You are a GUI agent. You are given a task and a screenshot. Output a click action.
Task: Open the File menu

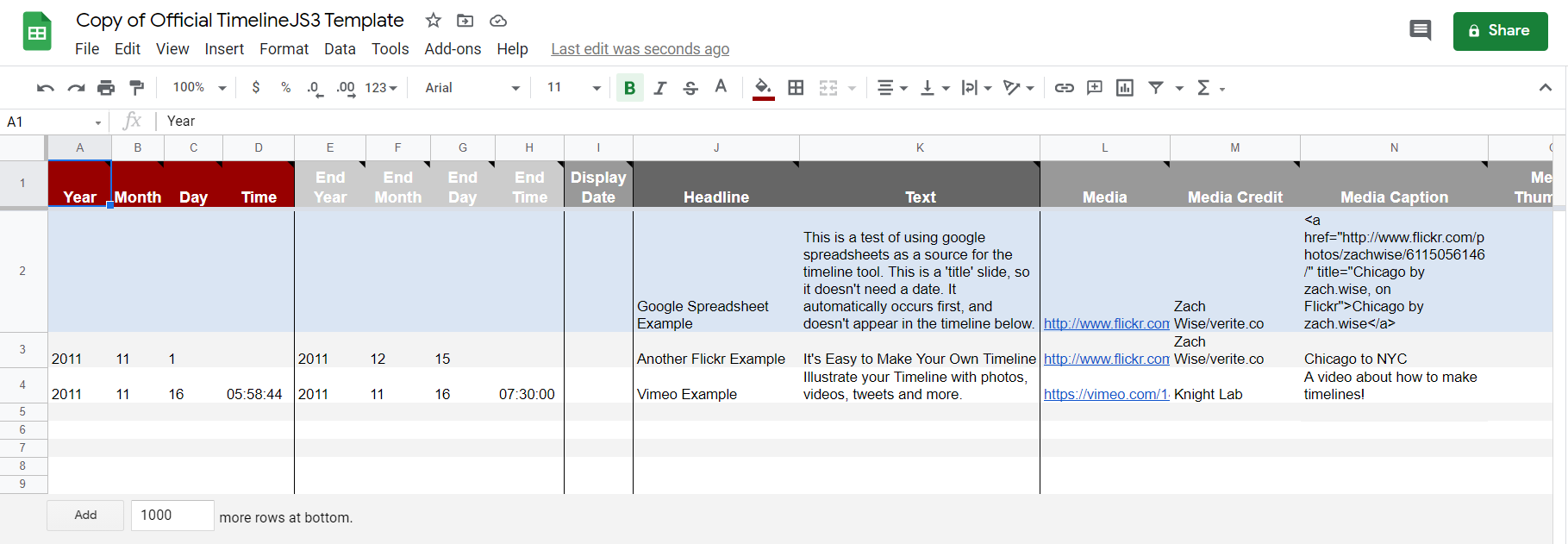coord(87,49)
